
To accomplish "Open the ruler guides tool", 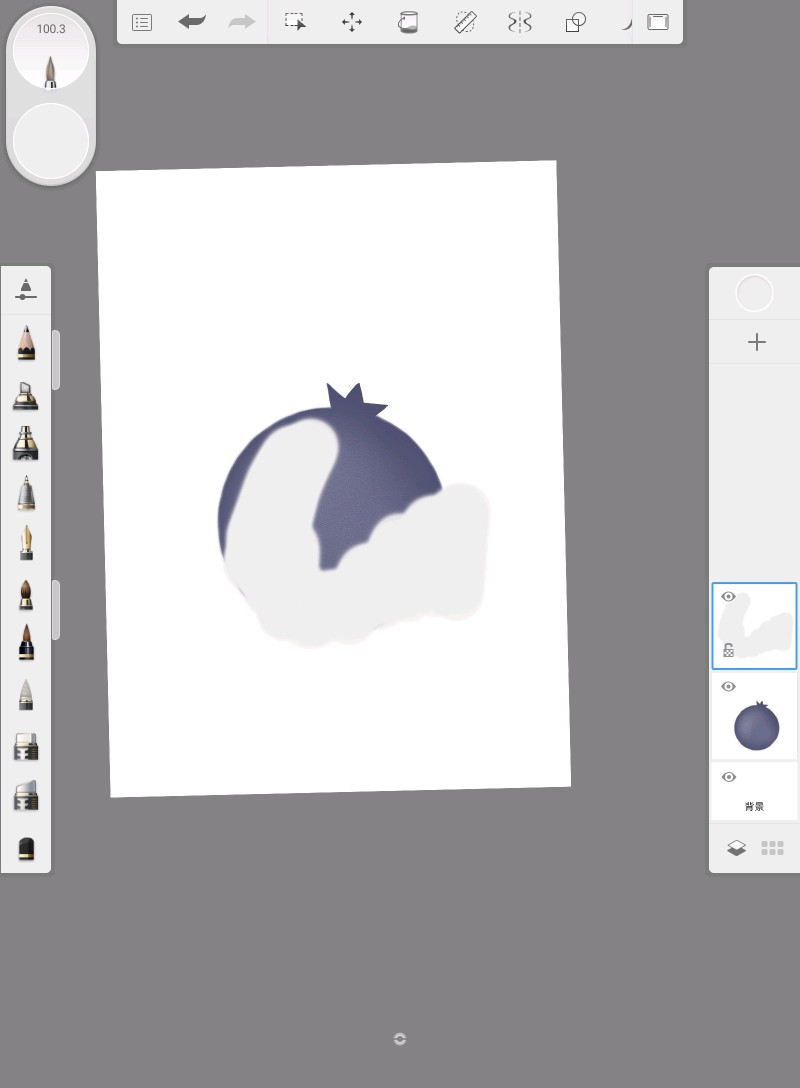I will [x=465, y=22].
